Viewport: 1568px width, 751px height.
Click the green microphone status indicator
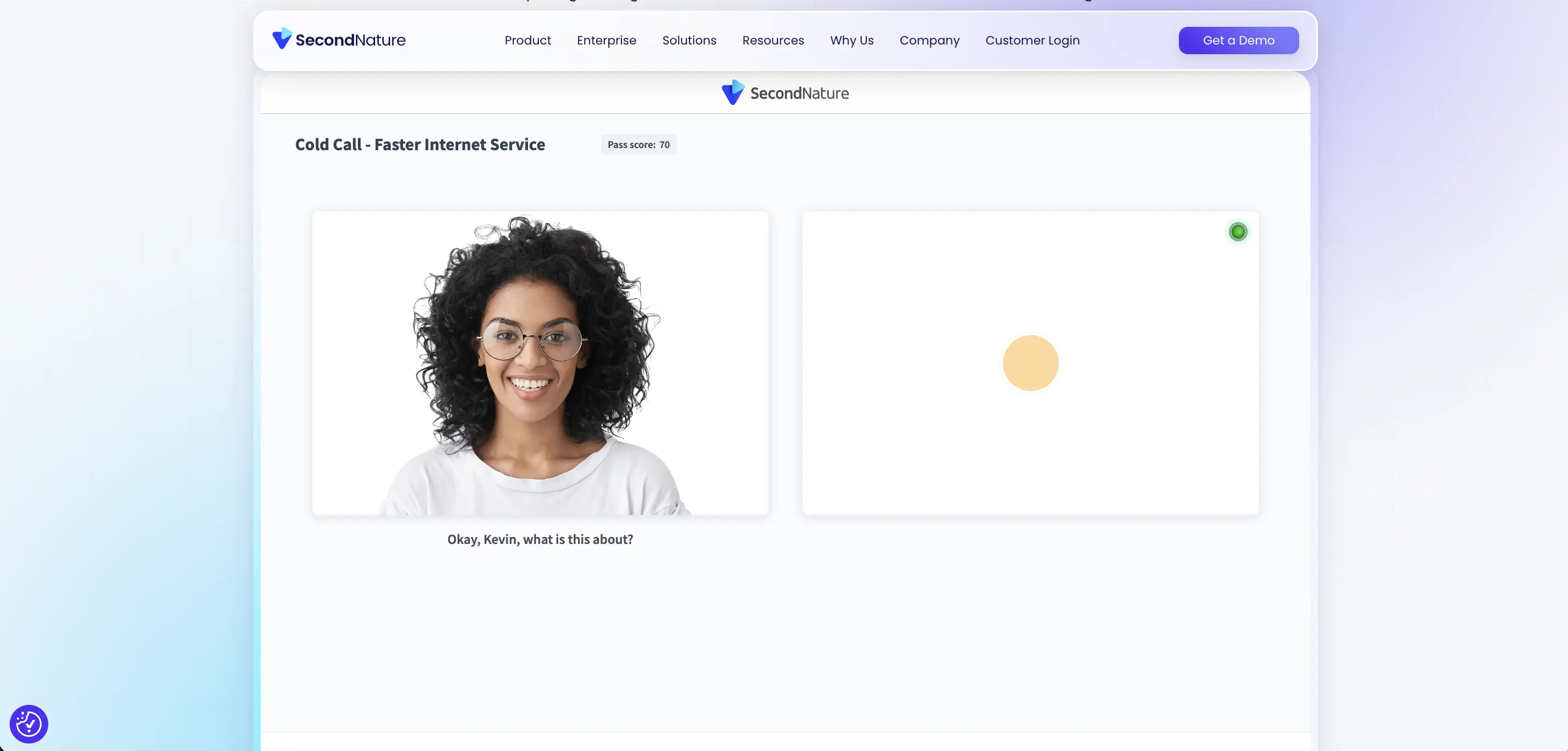[x=1237, y=232]
